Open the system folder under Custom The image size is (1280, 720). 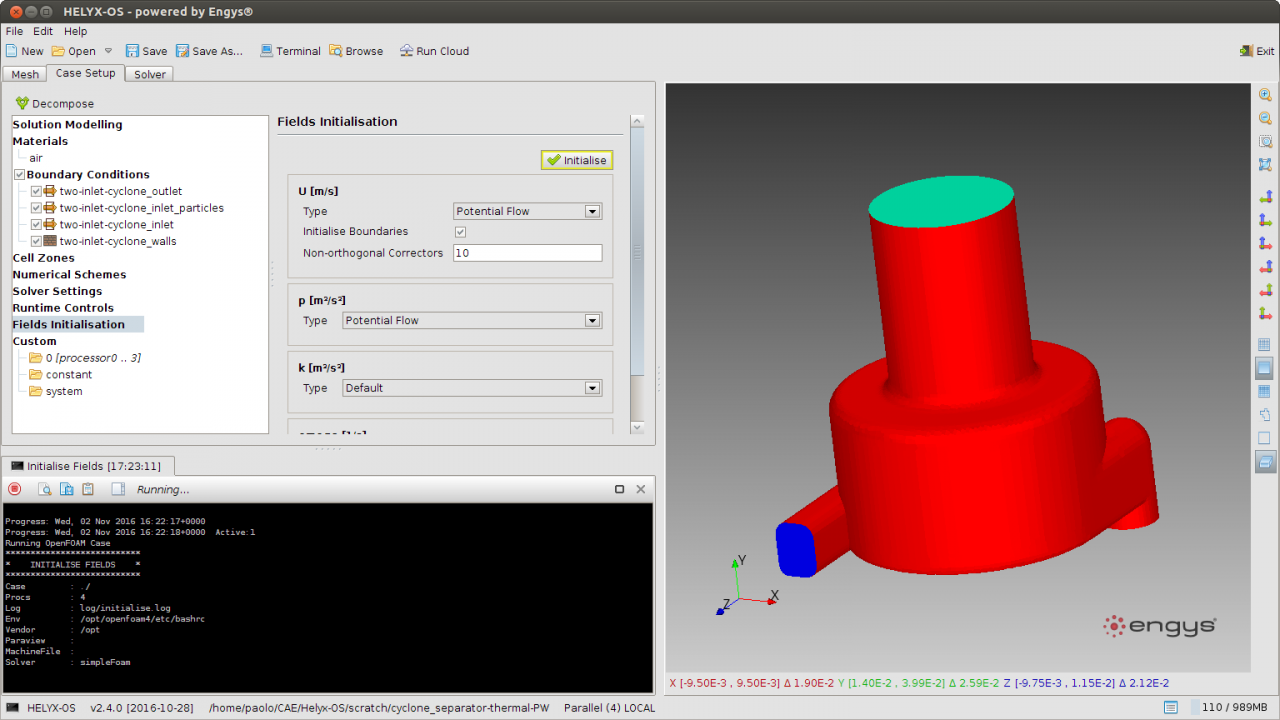click(x=56, y=391)
